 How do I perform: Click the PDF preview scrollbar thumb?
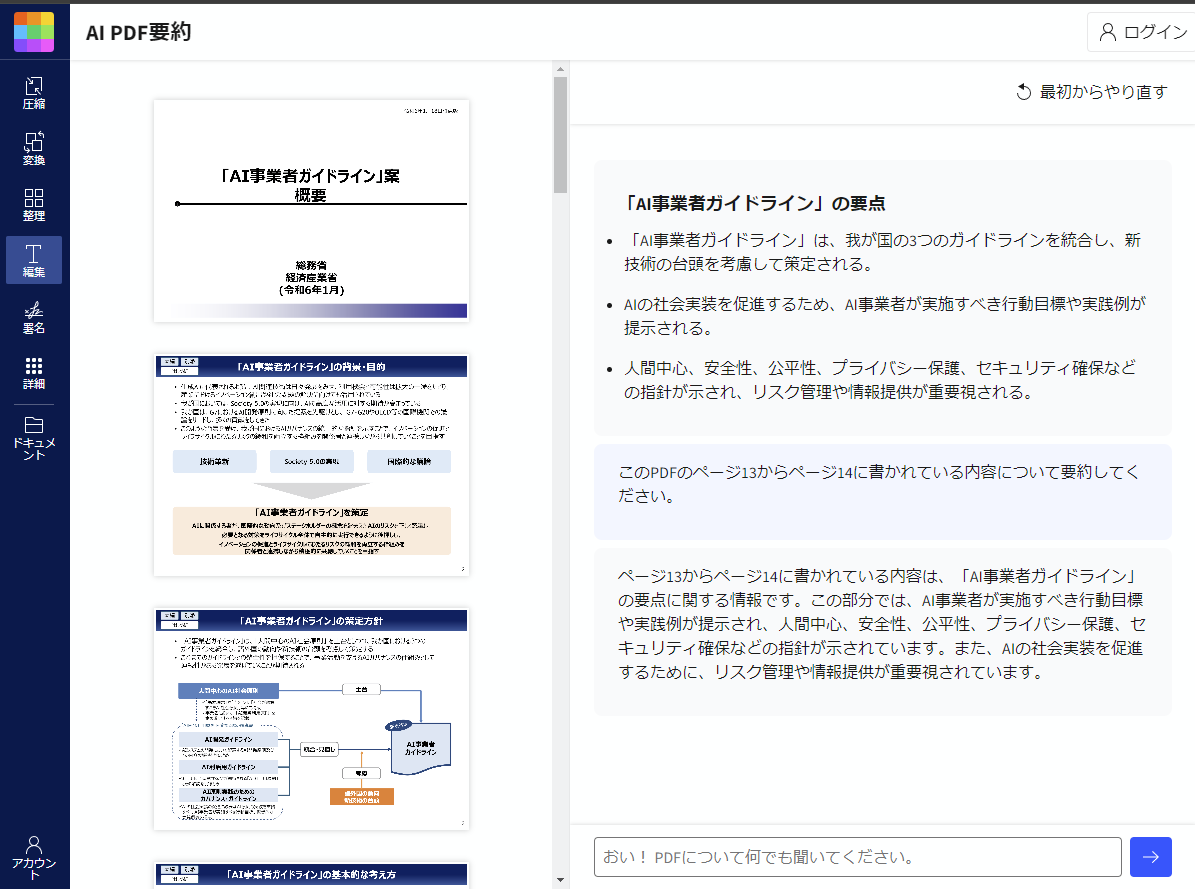coord(560,134)
